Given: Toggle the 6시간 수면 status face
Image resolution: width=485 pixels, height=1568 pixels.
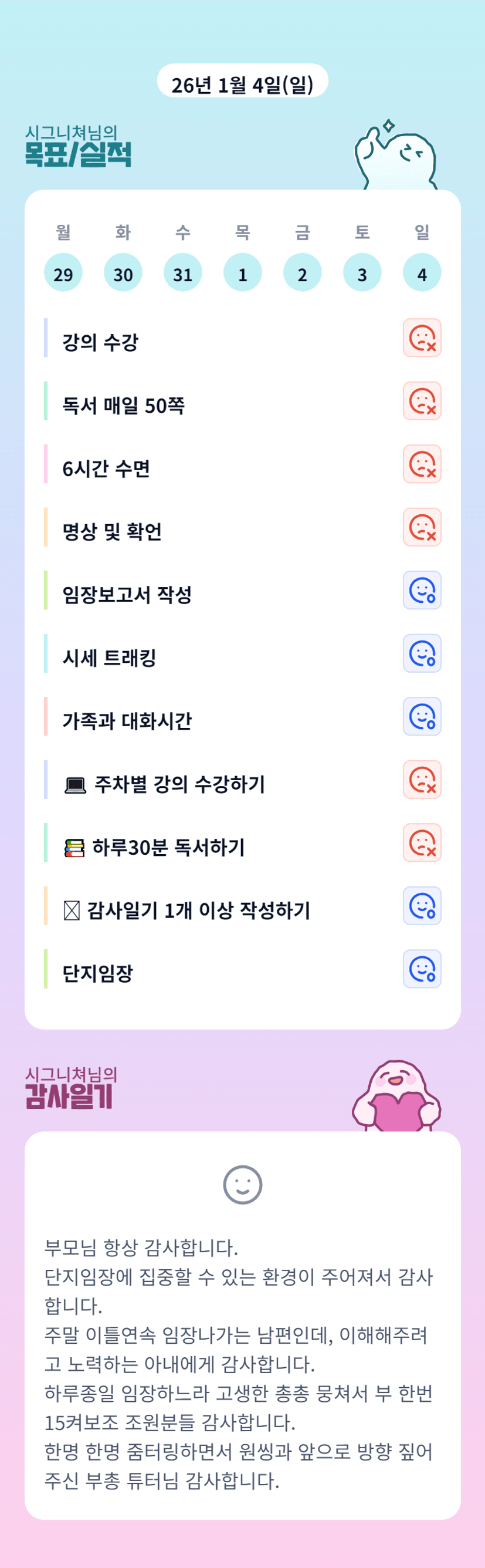Looking at the screenshot, I should pos(422,464).
